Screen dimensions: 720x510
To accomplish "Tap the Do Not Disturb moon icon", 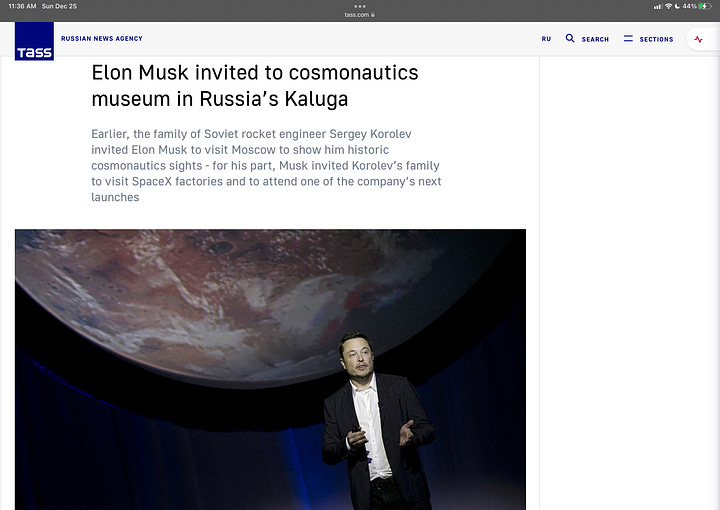I will (677, 6).
